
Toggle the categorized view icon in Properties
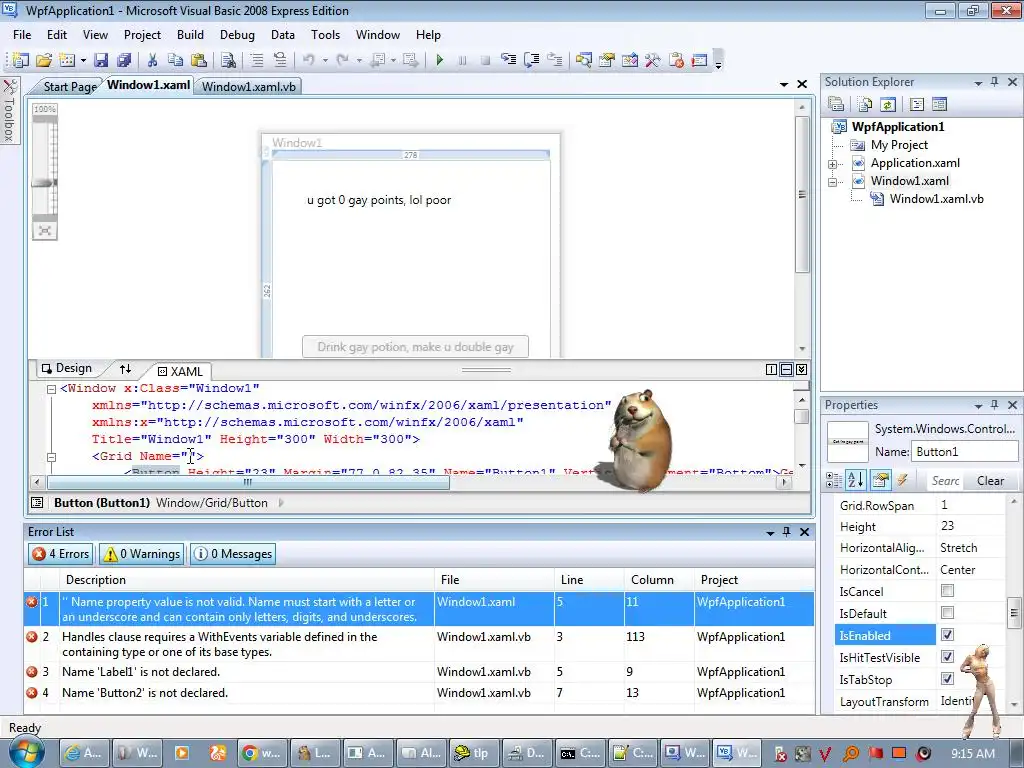tap(834, 481)
